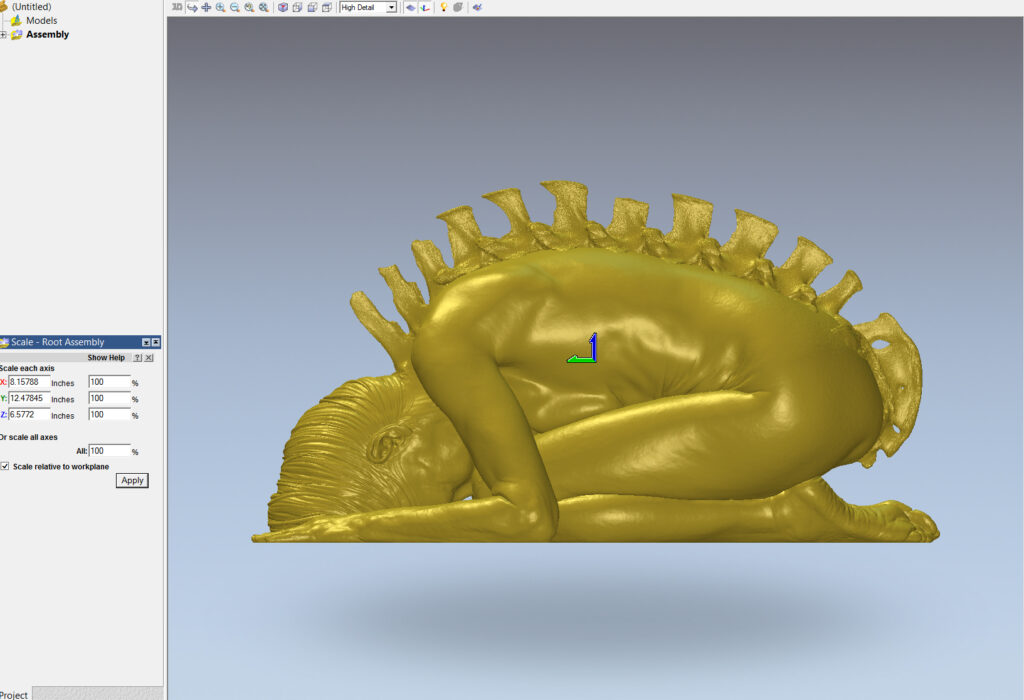This screenshot has width=1024, height=700.
Task: Click inside the X scale input field
Action: 30,382
